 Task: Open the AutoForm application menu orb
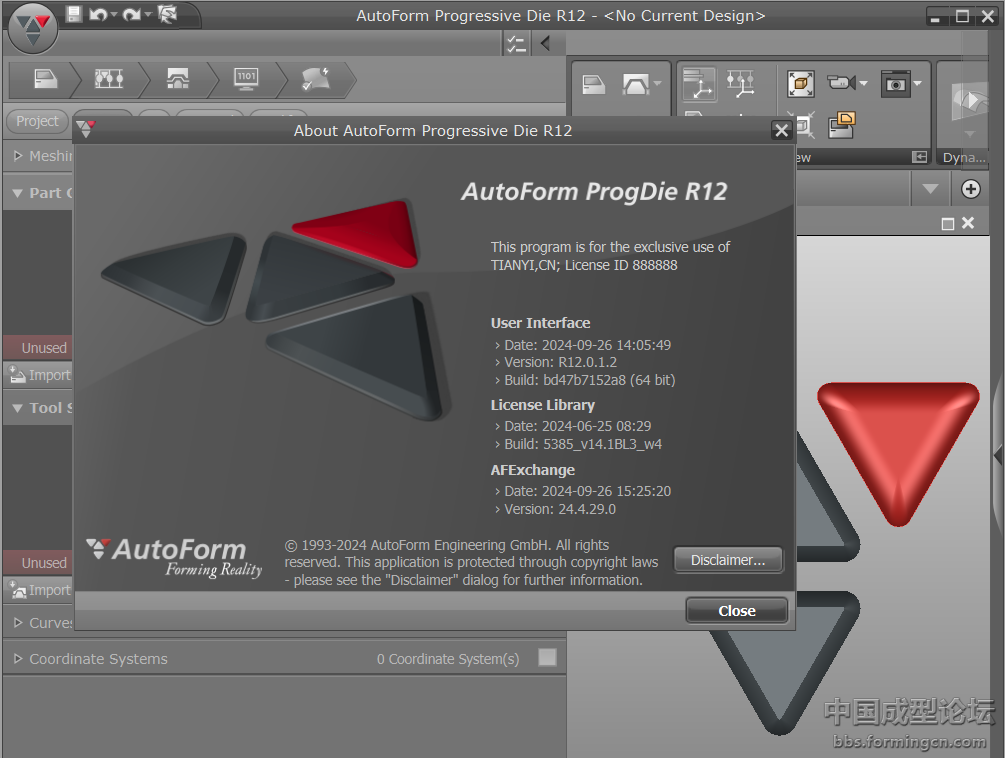tap(33, 28)
